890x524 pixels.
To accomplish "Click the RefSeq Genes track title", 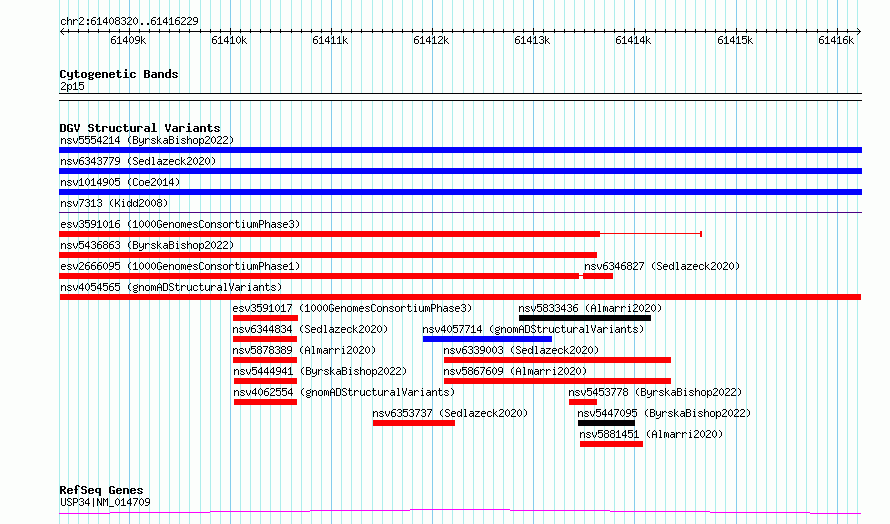I will 101,490.
